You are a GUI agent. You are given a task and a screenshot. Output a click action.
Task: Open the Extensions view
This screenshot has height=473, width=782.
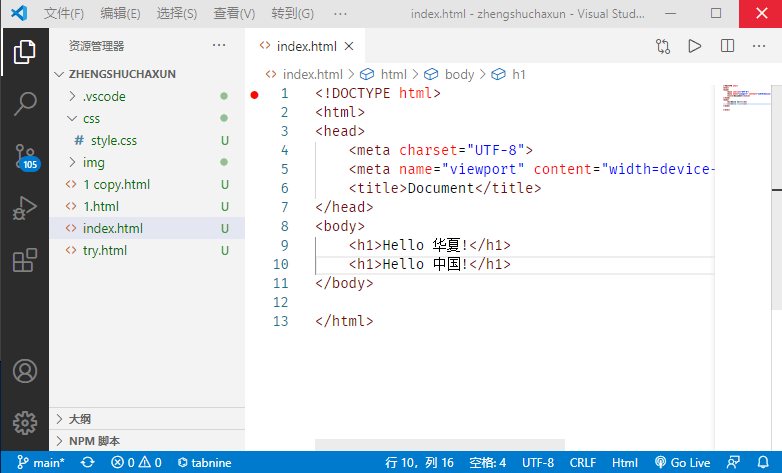(x=25, y=261)
